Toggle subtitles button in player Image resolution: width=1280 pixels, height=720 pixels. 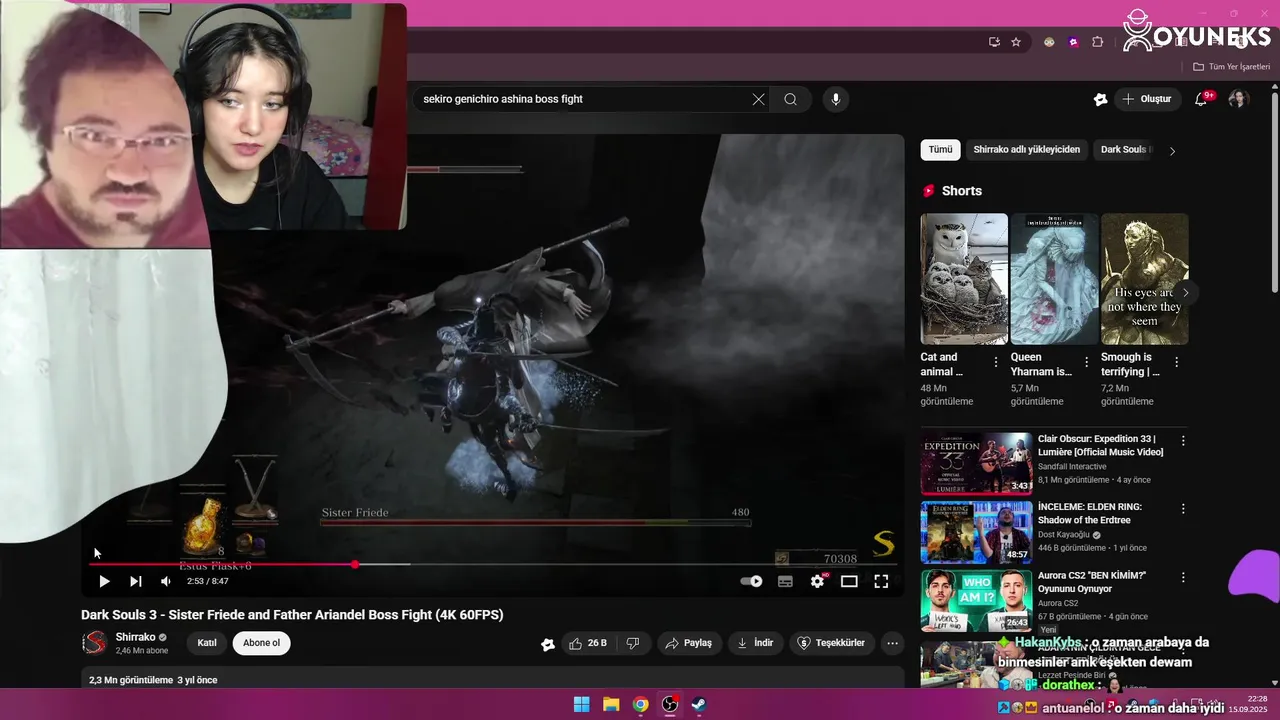point(785,581)
